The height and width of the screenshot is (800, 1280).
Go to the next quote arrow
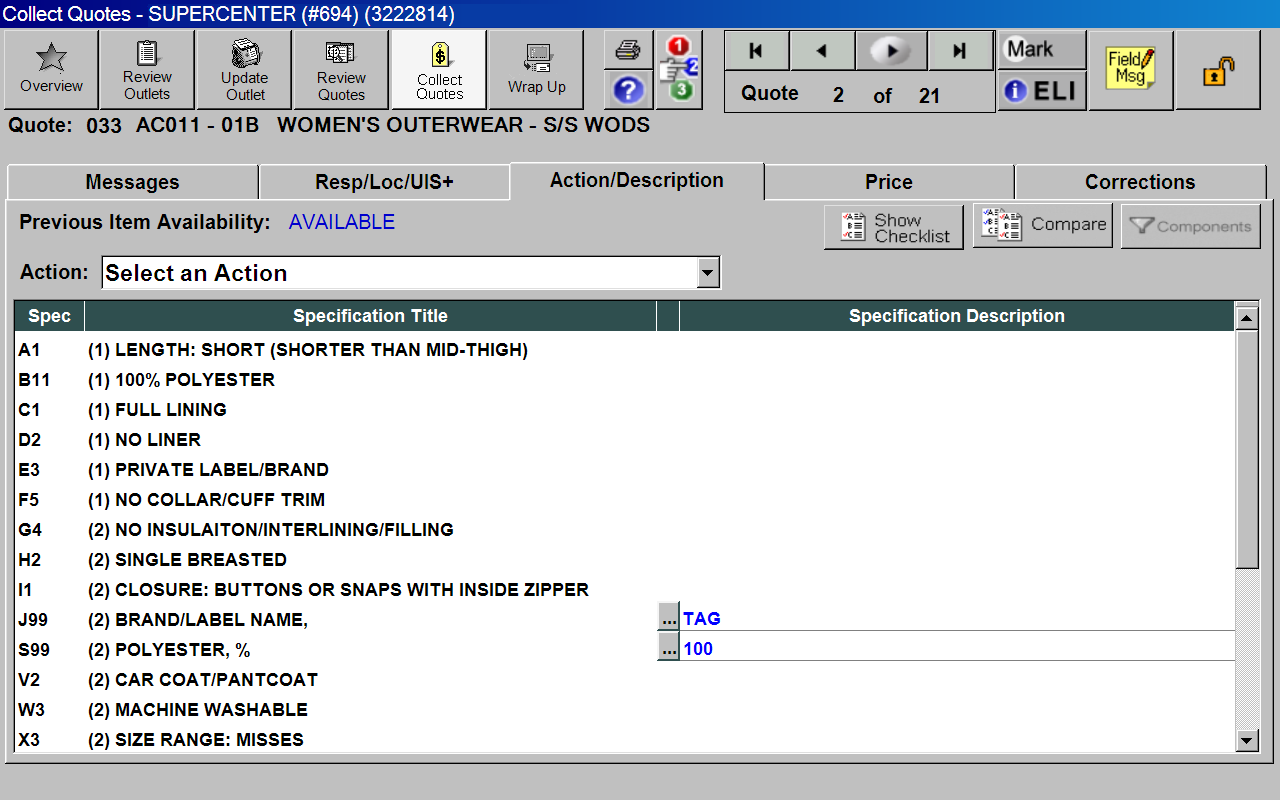click(x=891, y=51)
